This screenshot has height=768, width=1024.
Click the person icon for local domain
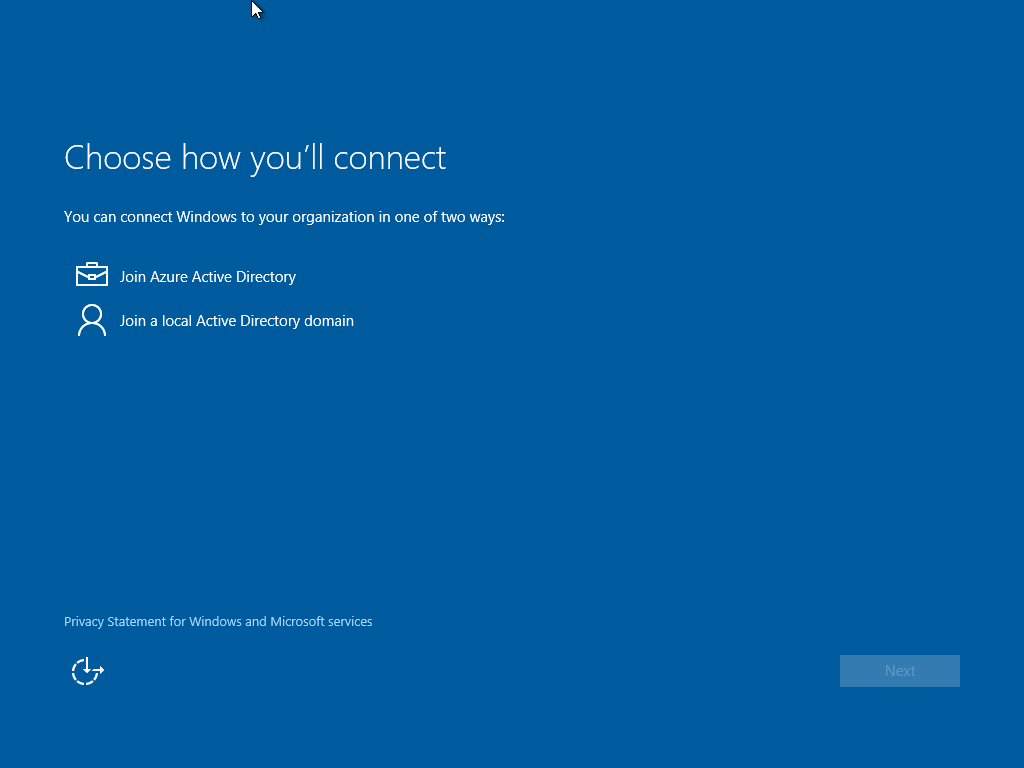click(x=91, y=320)
